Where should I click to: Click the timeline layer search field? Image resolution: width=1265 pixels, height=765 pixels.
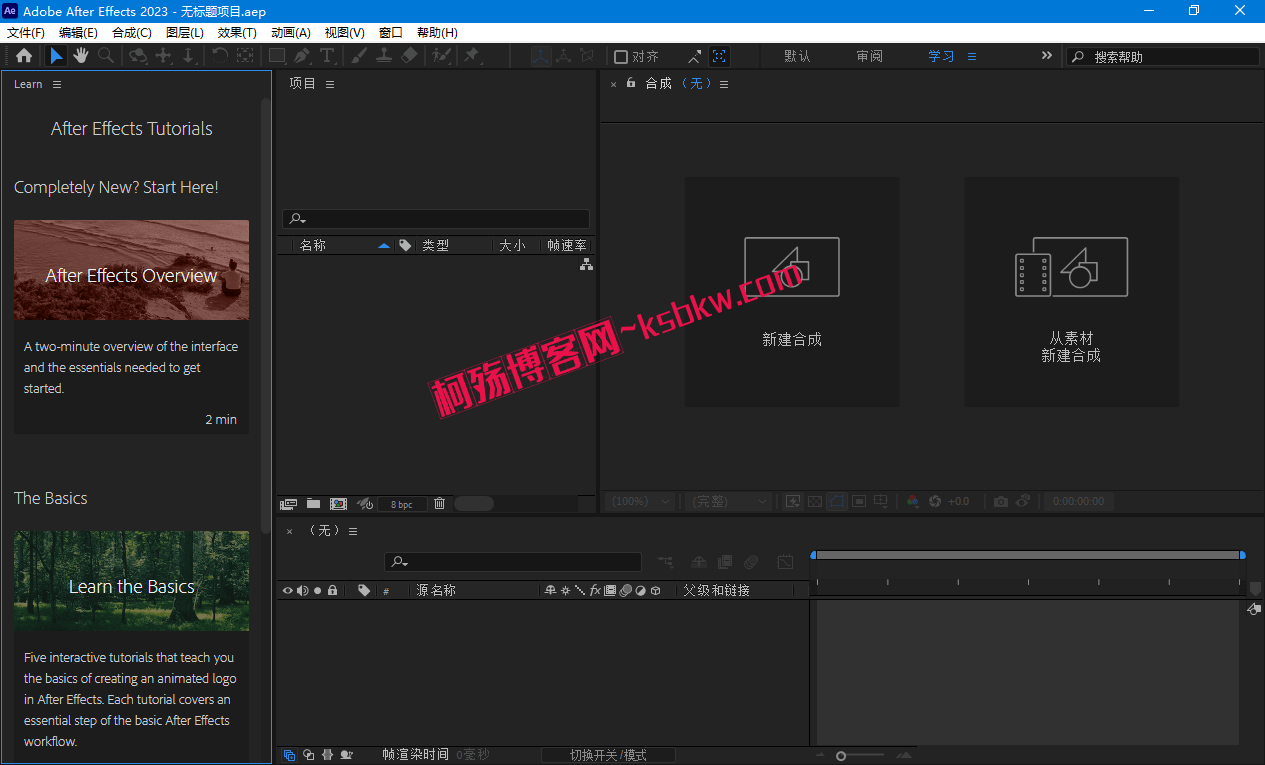[513, 562]
